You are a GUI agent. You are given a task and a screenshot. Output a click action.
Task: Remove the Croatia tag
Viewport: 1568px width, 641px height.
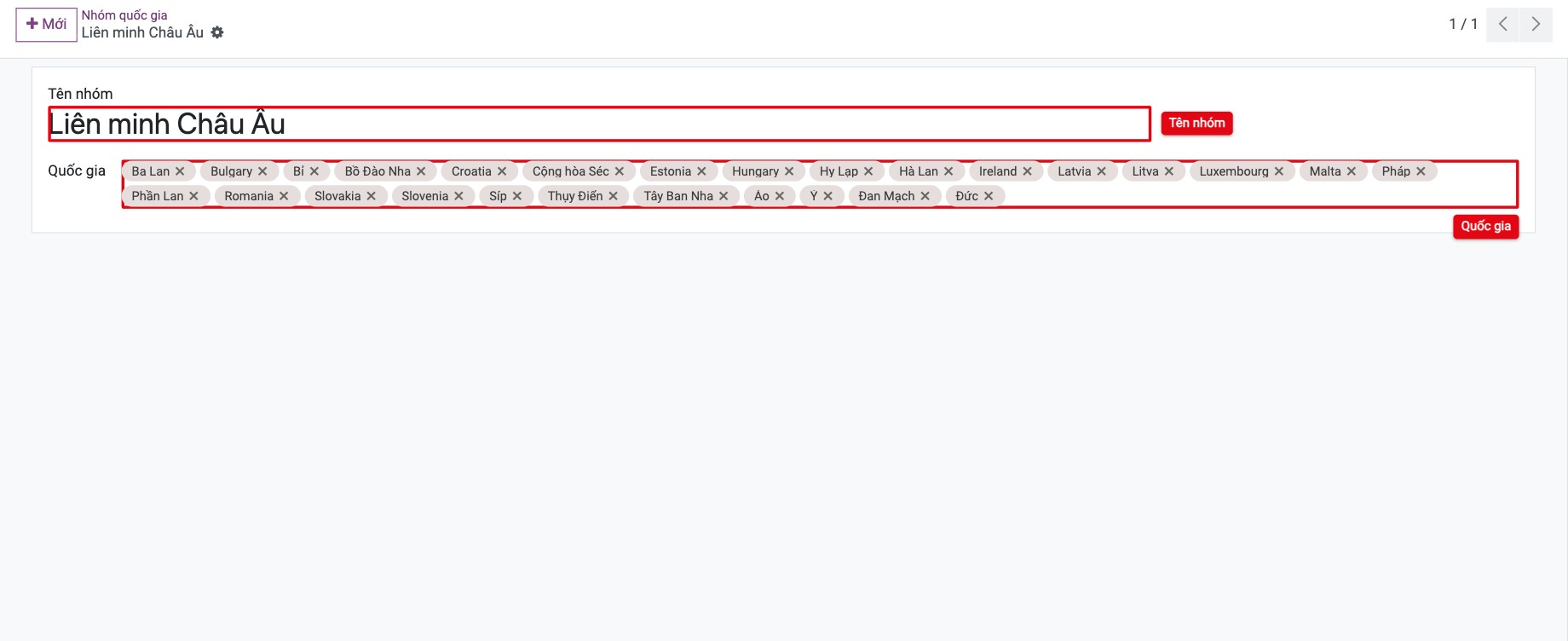pyautogui.click(x=502, y=171)
